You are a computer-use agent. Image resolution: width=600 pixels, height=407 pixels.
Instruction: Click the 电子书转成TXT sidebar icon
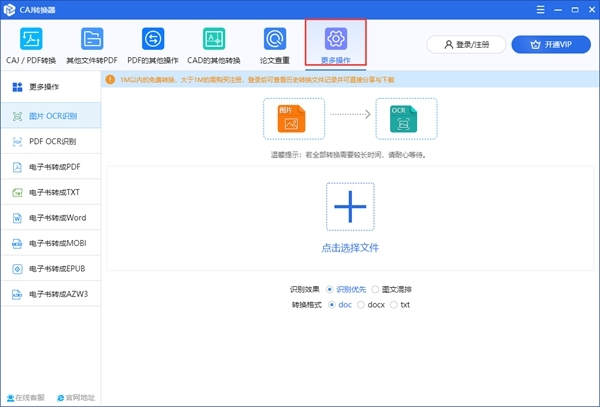click(17, 193)
